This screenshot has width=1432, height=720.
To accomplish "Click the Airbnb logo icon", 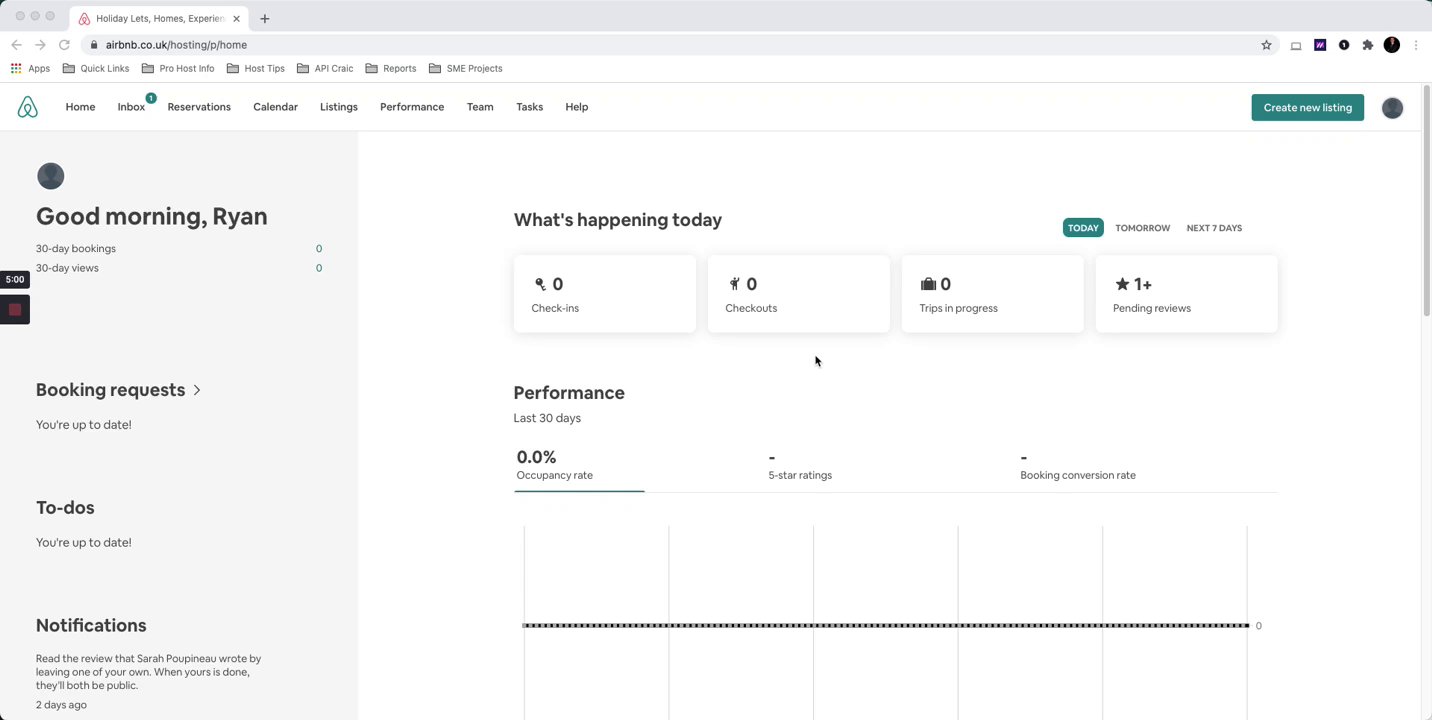I will pos(28,107).
